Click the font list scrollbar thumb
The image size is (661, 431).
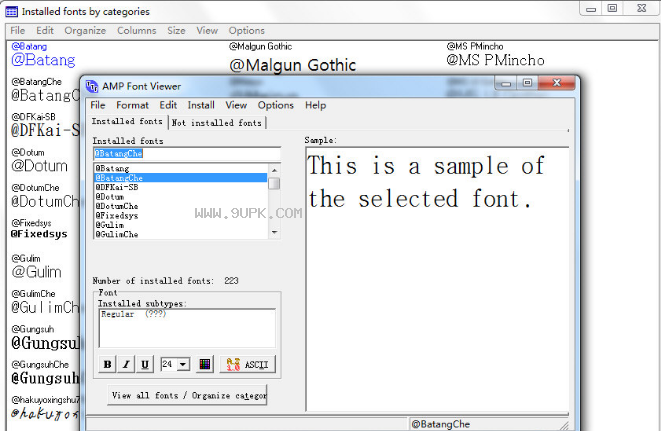(274, 183)
